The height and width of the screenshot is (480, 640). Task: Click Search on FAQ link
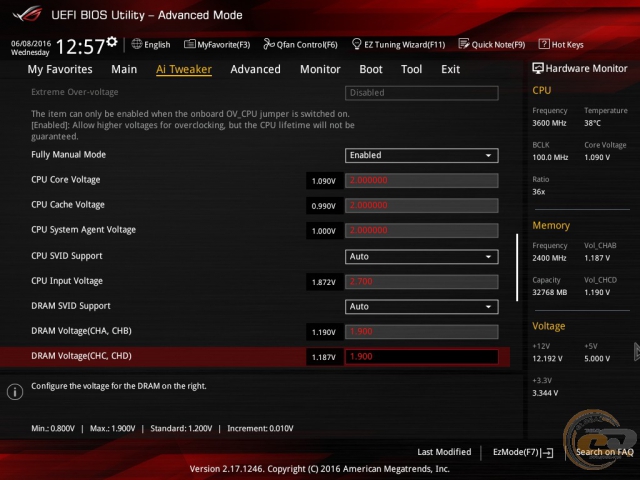click(x=604, y=452)
